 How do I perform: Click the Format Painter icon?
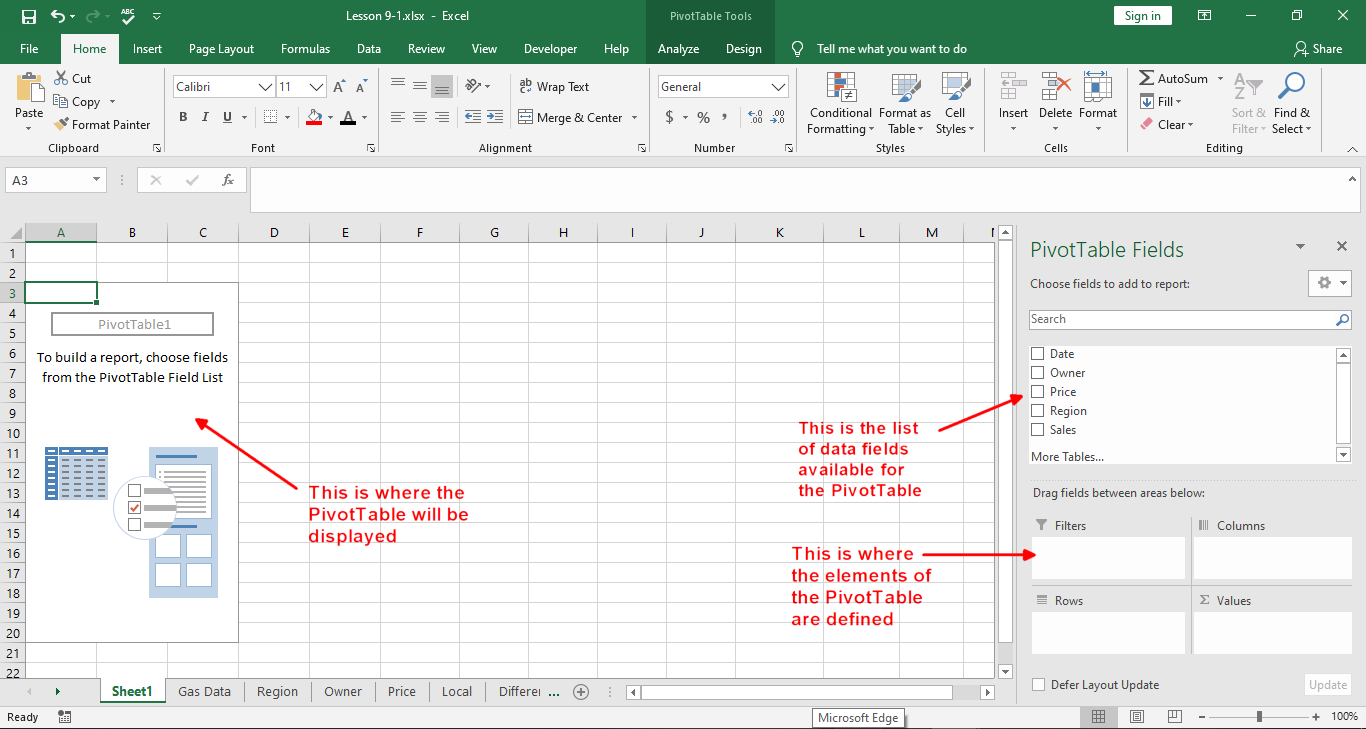60,125
